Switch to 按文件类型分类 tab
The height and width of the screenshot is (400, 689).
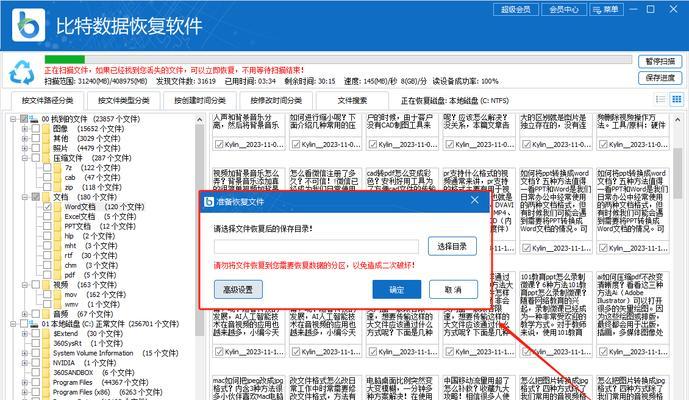pos(124,101)
